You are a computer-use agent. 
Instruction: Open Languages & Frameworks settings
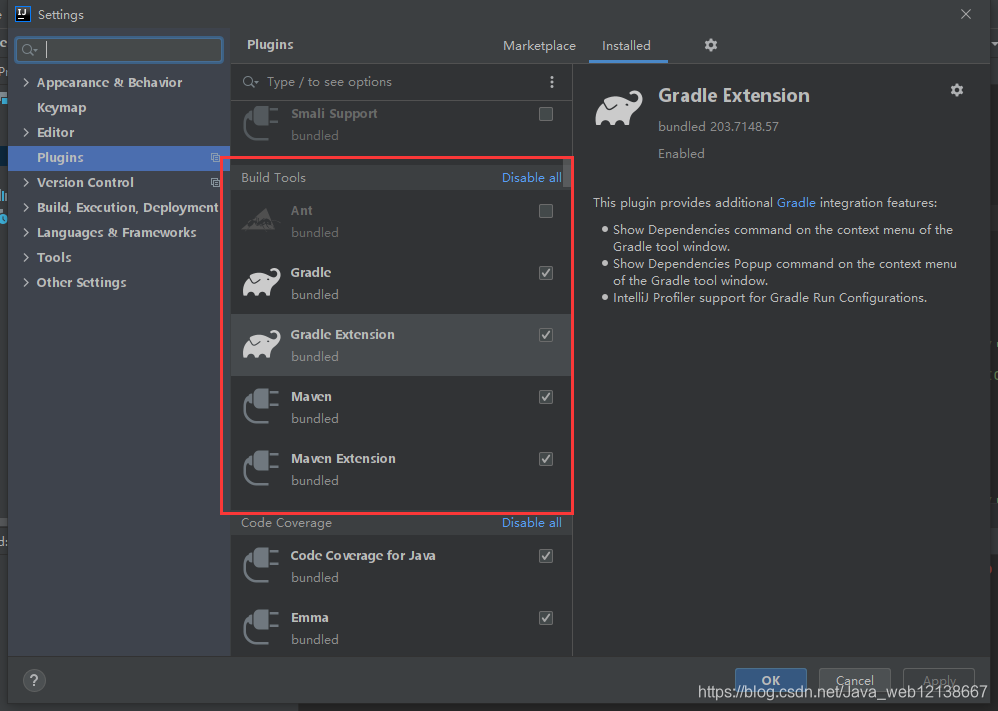[116, 233]
